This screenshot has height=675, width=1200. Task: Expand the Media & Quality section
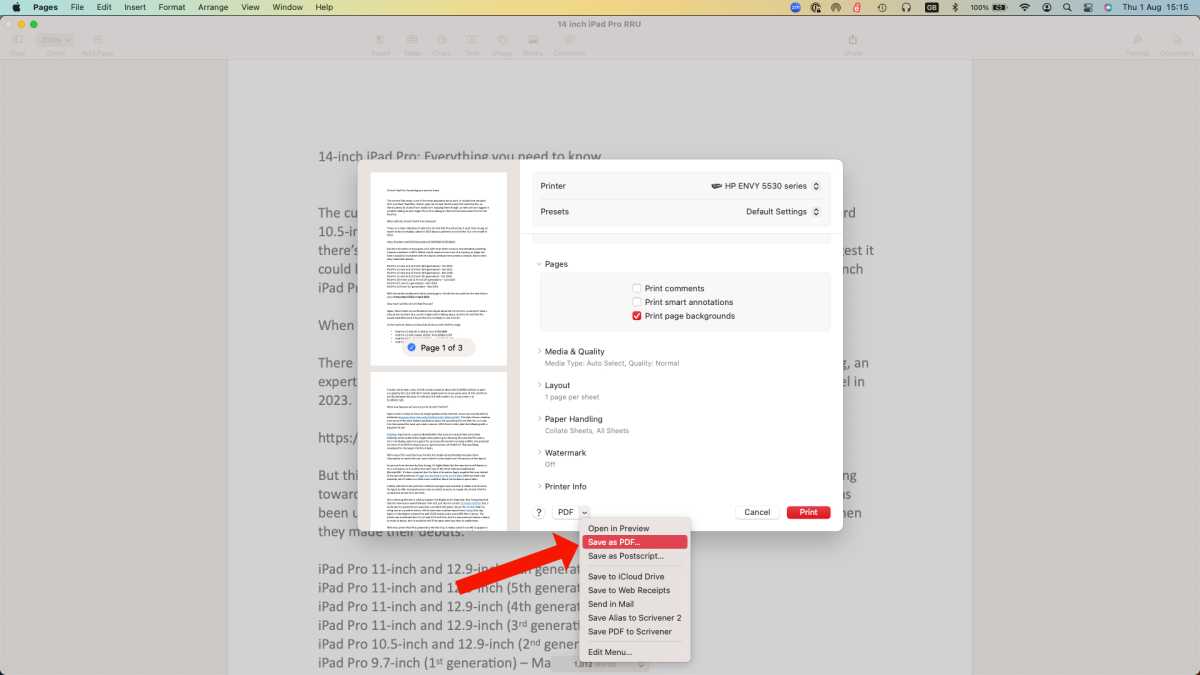(x=539, y=351)
